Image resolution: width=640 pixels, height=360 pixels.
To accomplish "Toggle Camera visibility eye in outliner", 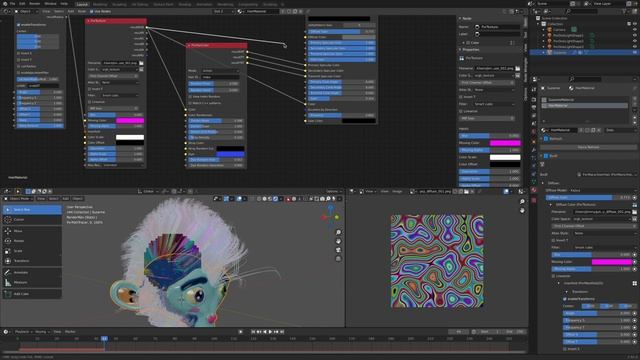I will (635, 30).
